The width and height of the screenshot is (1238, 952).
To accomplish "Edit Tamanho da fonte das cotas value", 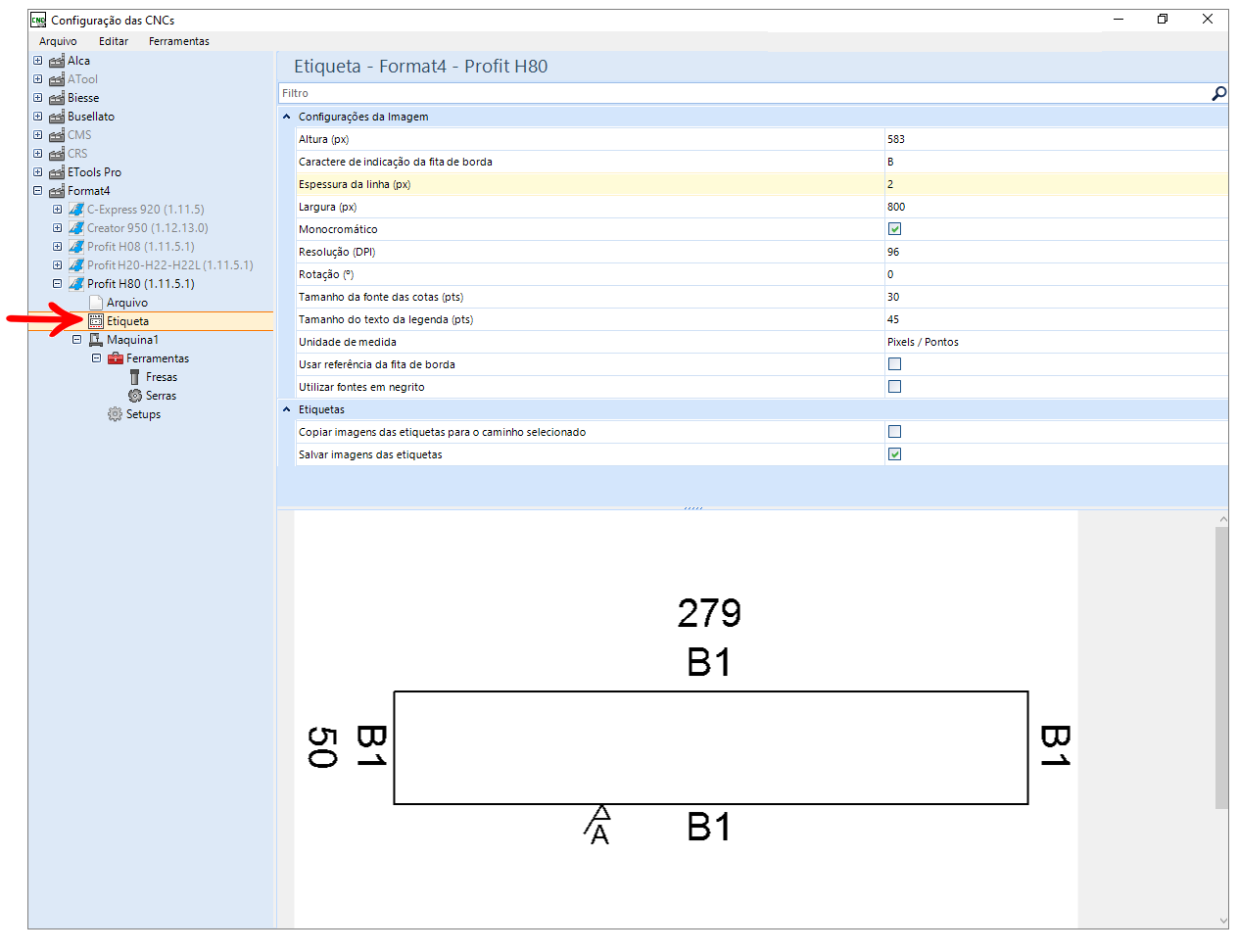I will [1056, 297].
